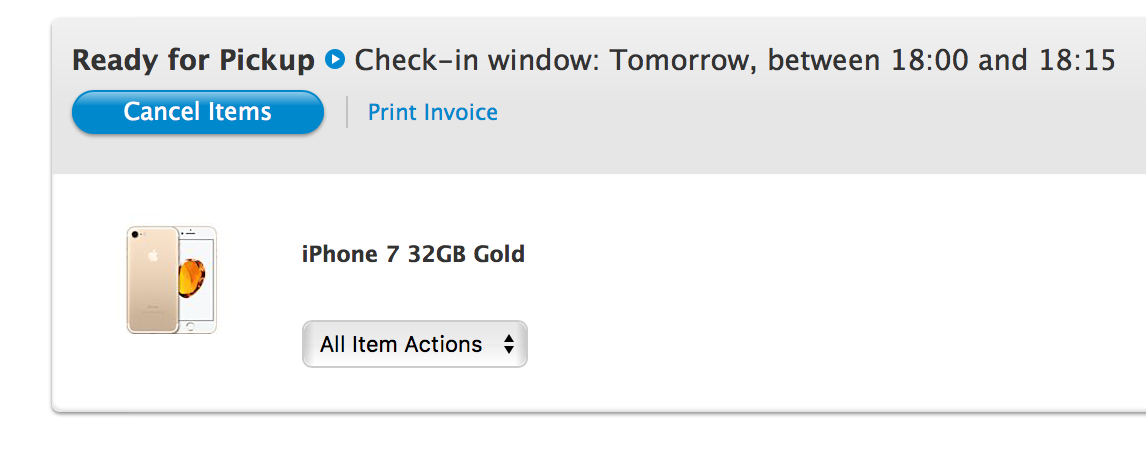Screen dimensions: 1146x454
Task: Click the All Item Actions label text
Action: [401, 344]
